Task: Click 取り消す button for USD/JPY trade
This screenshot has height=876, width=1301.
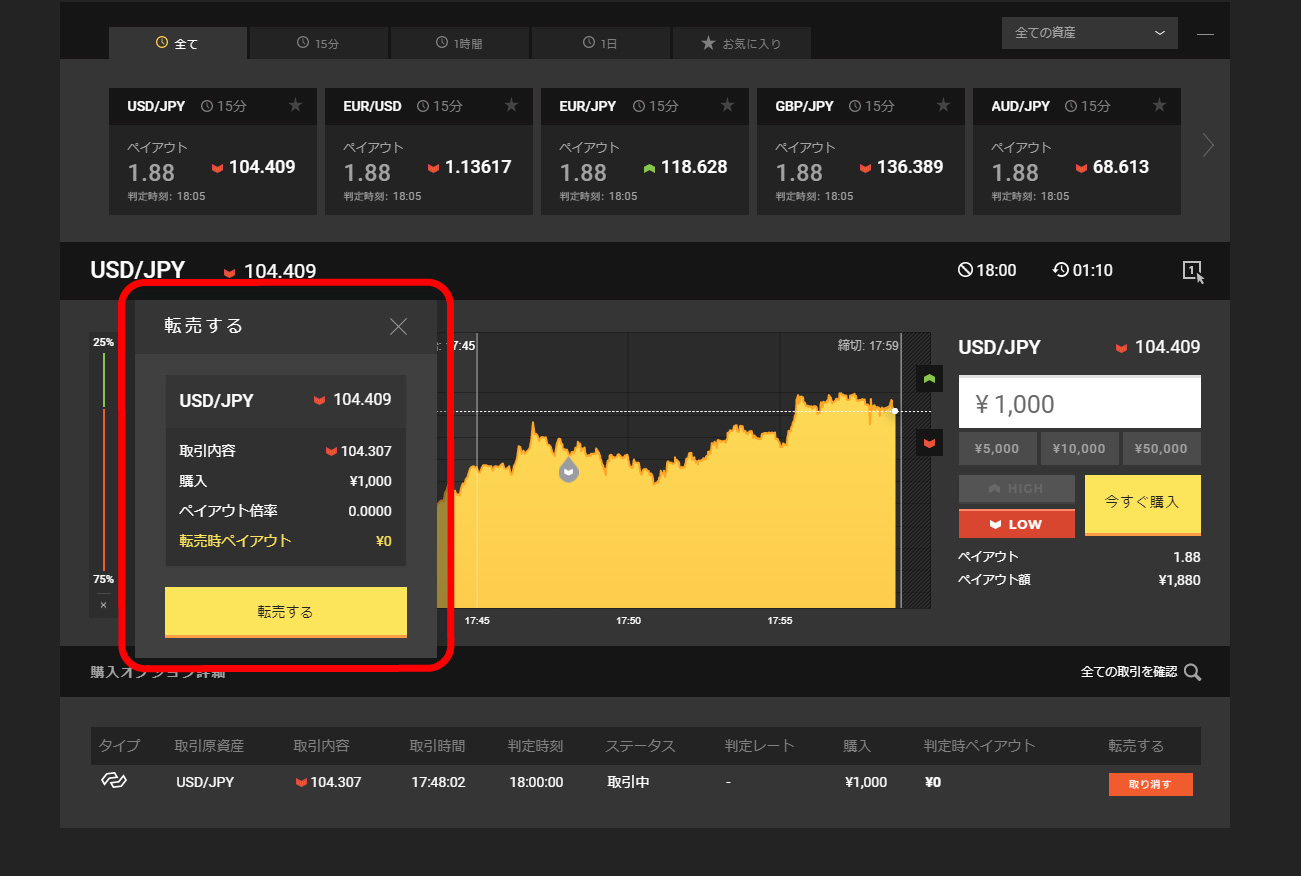Action: [x=1150, y=784]
